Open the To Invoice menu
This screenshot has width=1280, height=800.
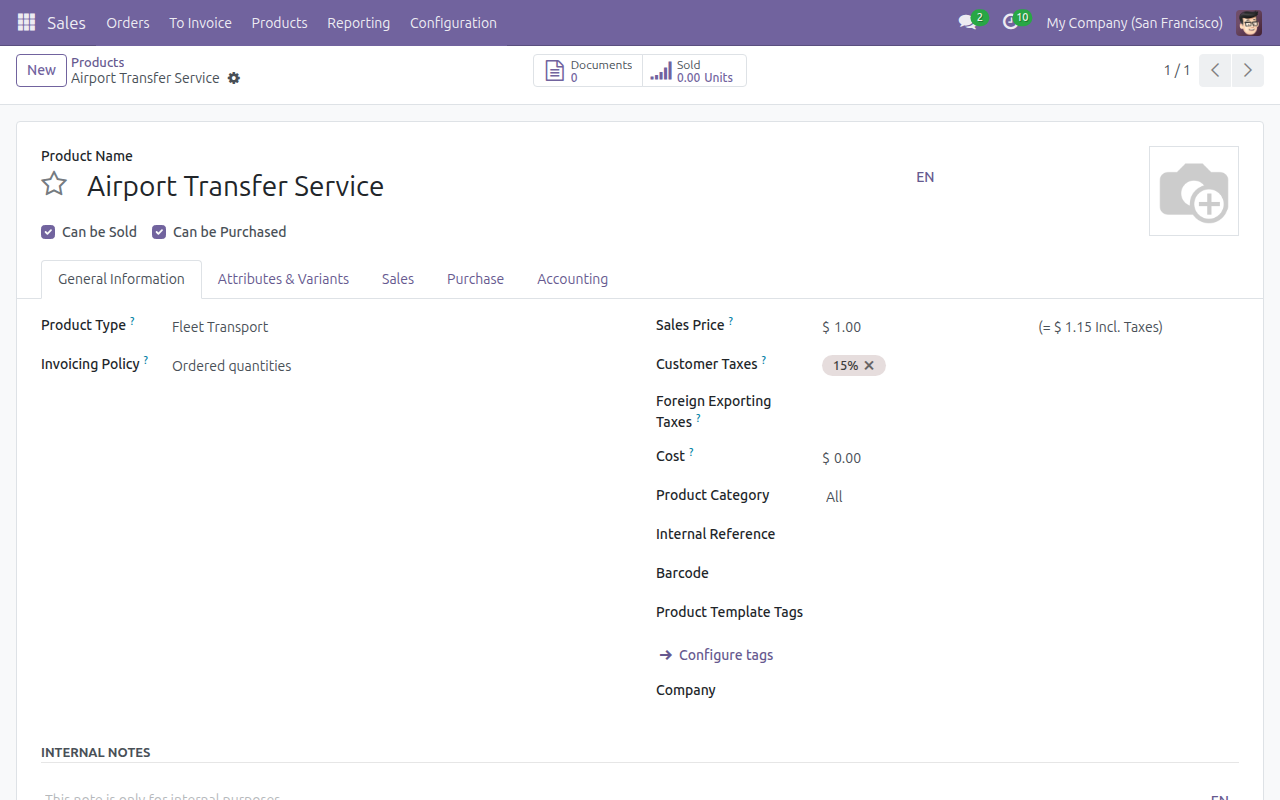tap(200, 23)
